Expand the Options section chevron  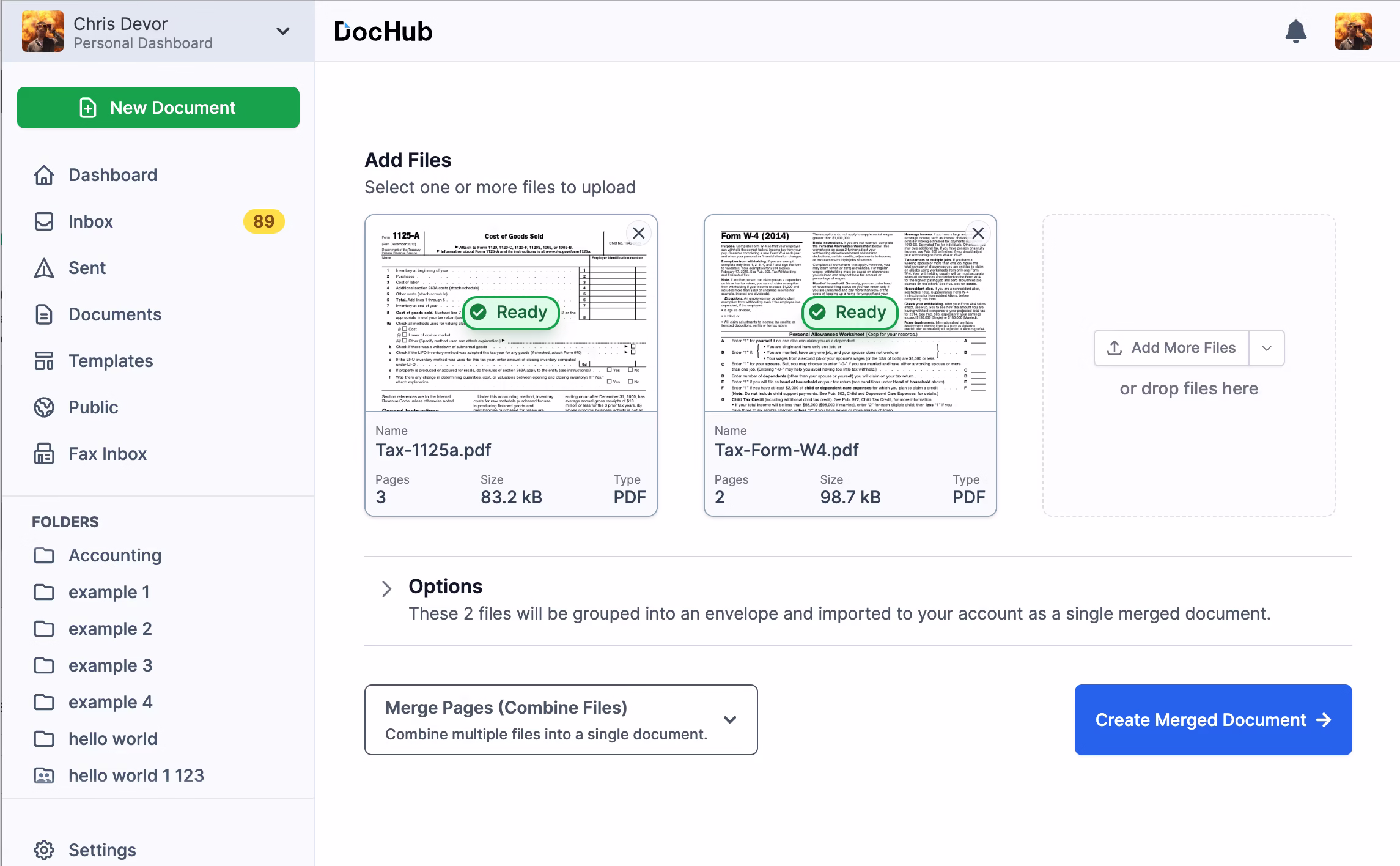386,588
